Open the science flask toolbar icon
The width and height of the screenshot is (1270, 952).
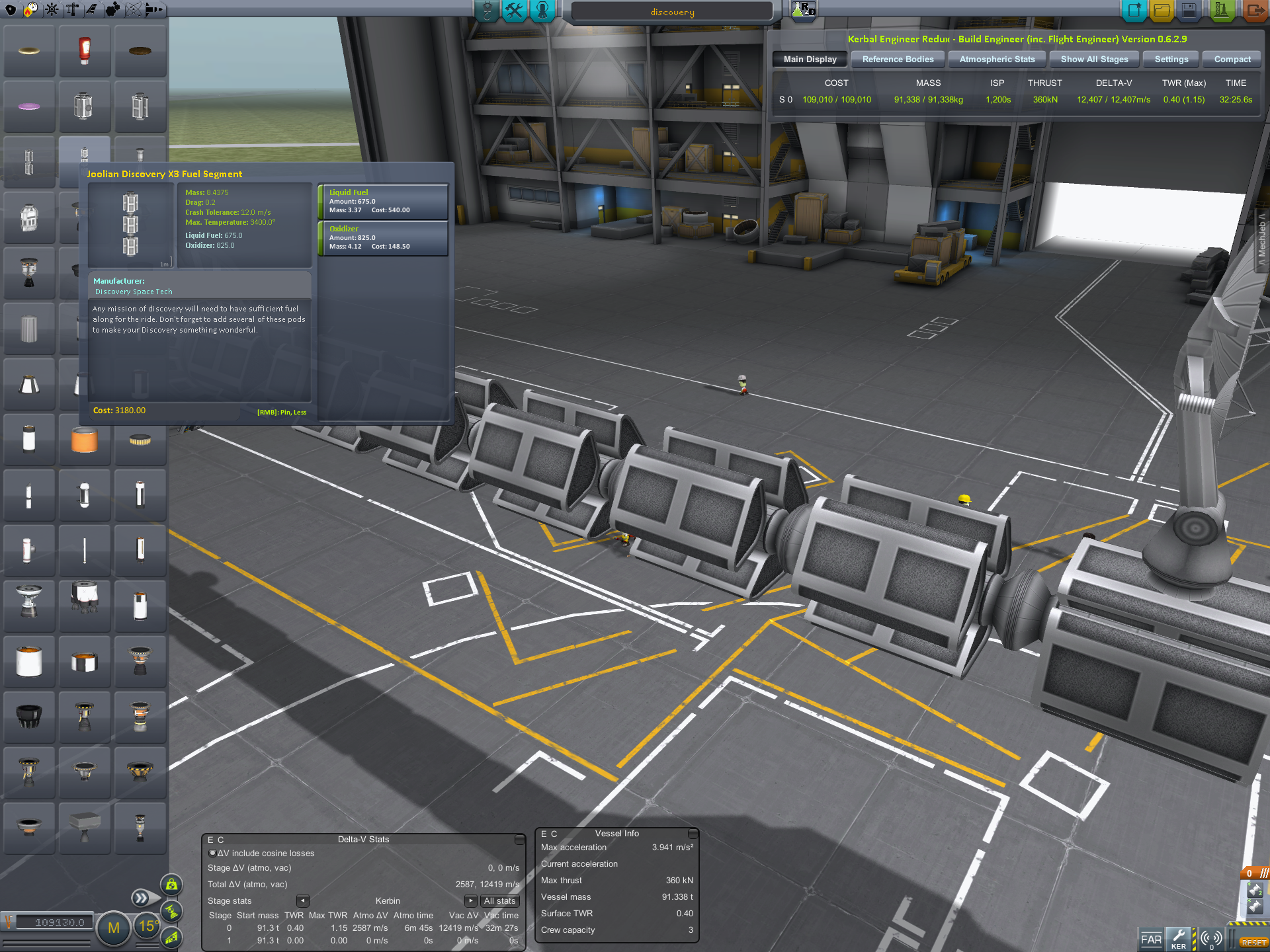coord(804,10)
